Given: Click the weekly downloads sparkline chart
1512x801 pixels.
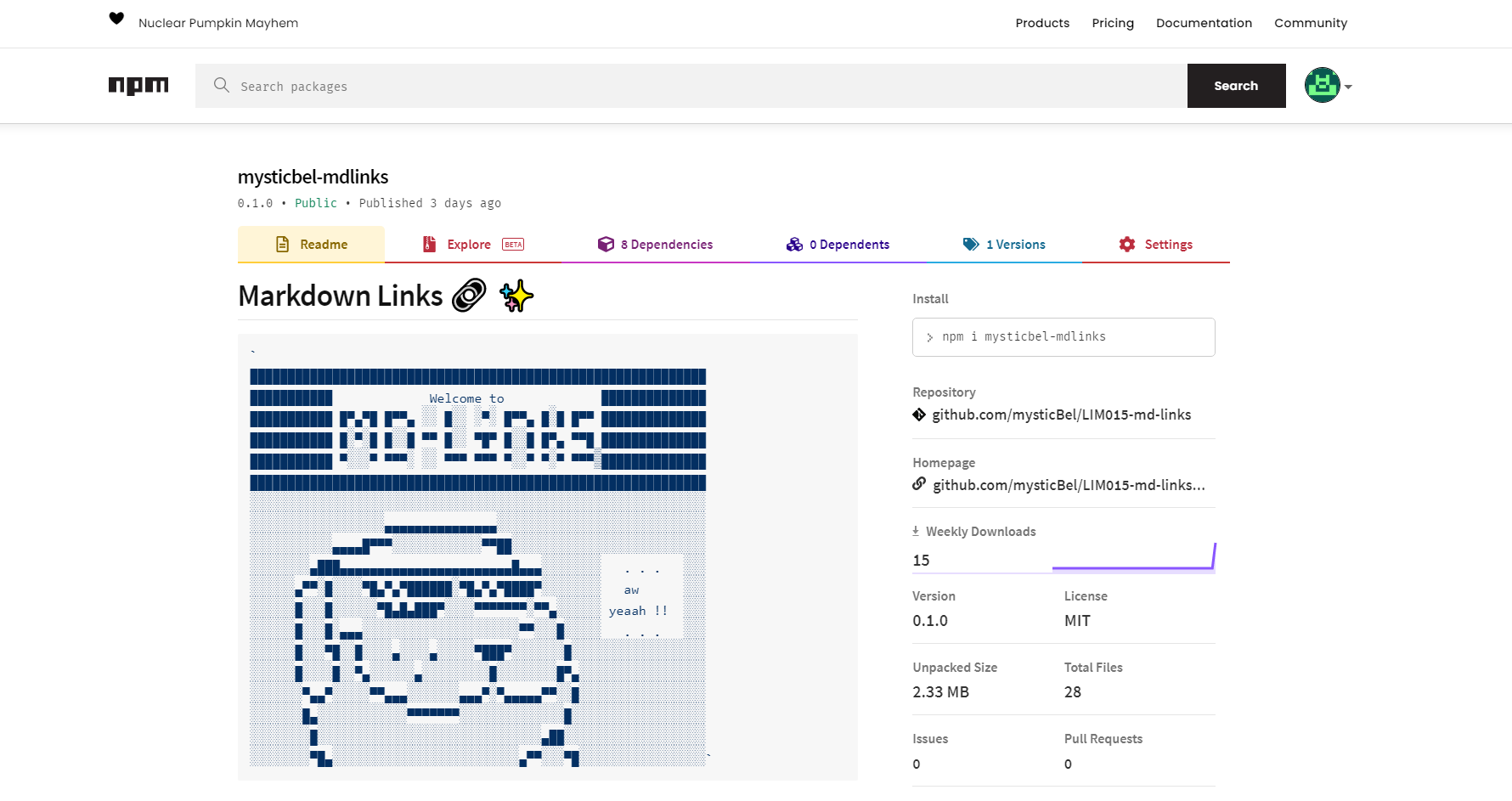Looking at the screenshot, I should [1134, 557].
